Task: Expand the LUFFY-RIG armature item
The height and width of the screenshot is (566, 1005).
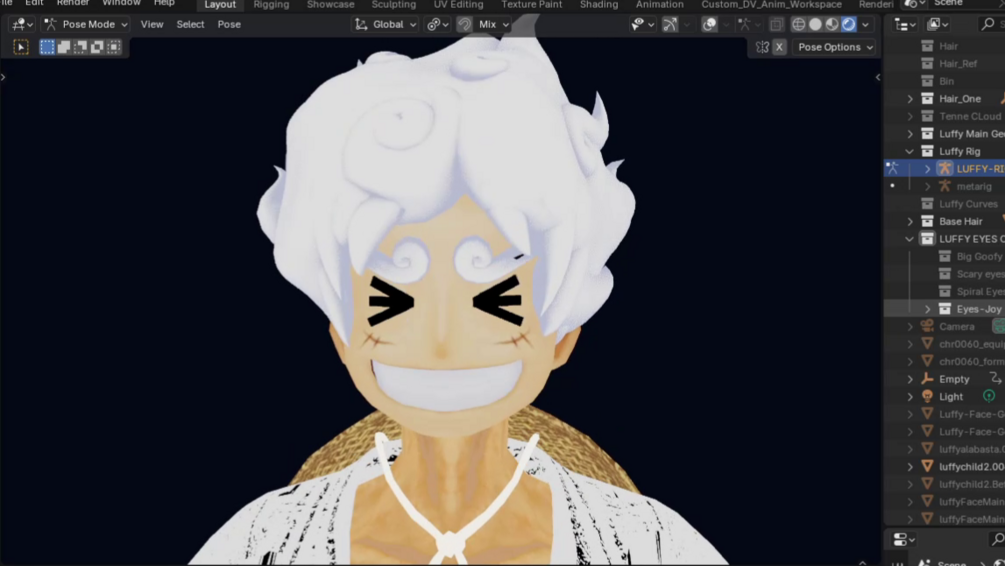Action: [x=927, y=169]
